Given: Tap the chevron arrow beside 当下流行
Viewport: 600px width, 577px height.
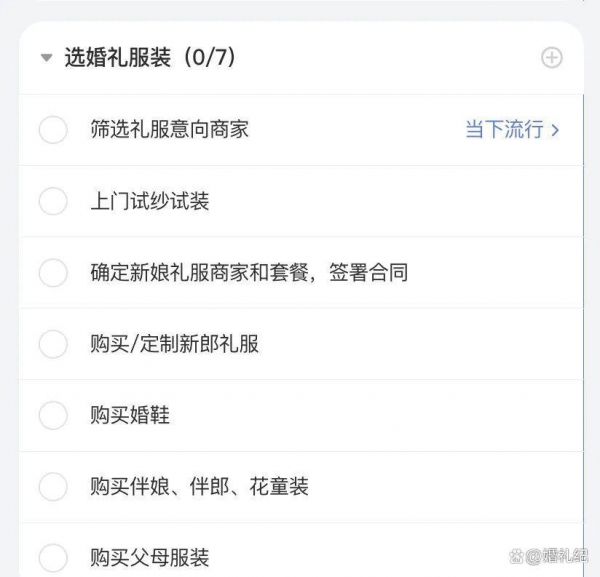Looking at the screenshot, I should [555, 130].
